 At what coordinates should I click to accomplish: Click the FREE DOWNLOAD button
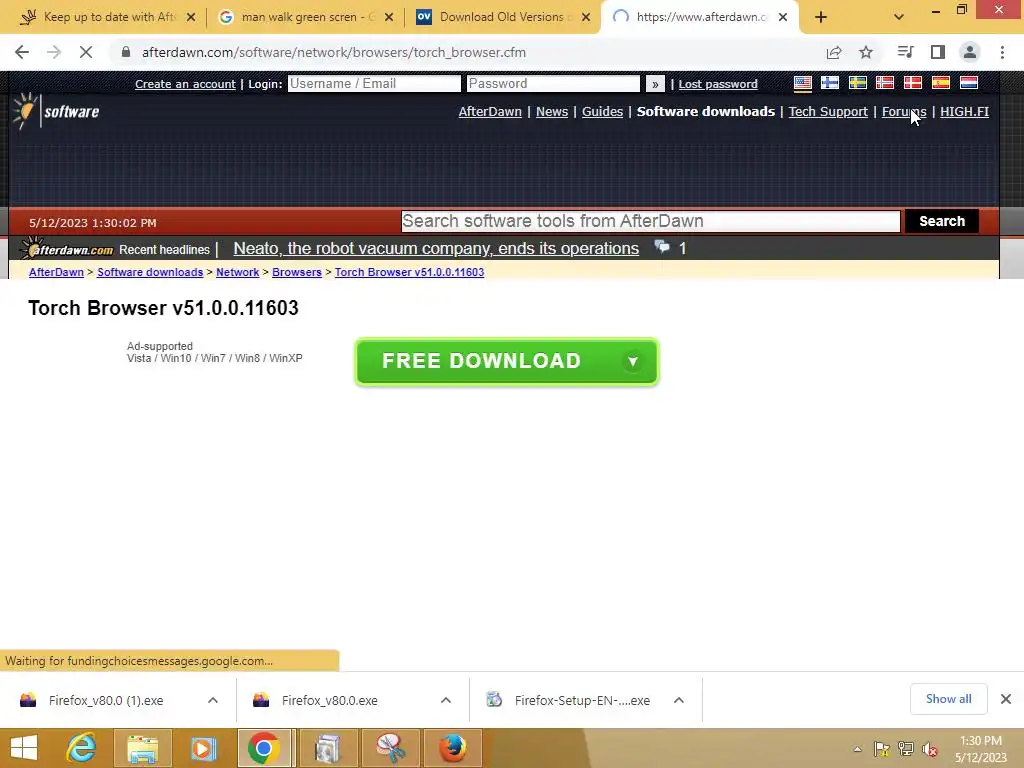[x=507, y=361]
